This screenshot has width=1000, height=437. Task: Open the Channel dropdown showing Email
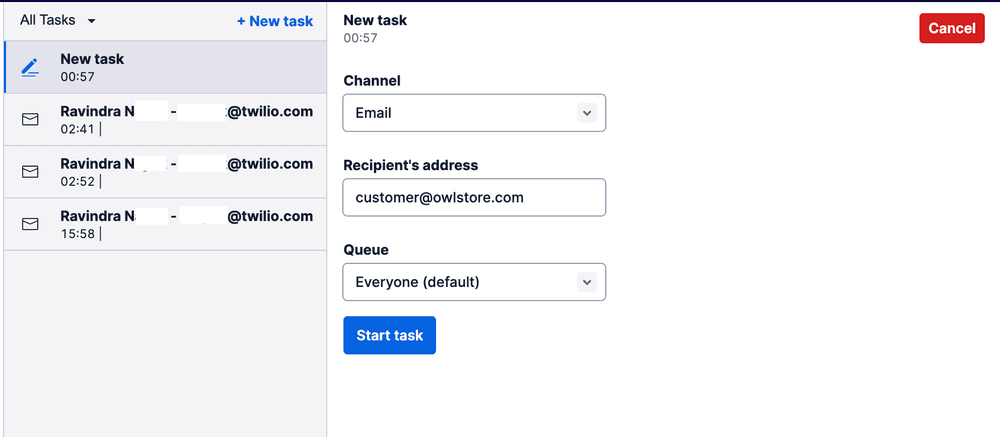(473, 113)
